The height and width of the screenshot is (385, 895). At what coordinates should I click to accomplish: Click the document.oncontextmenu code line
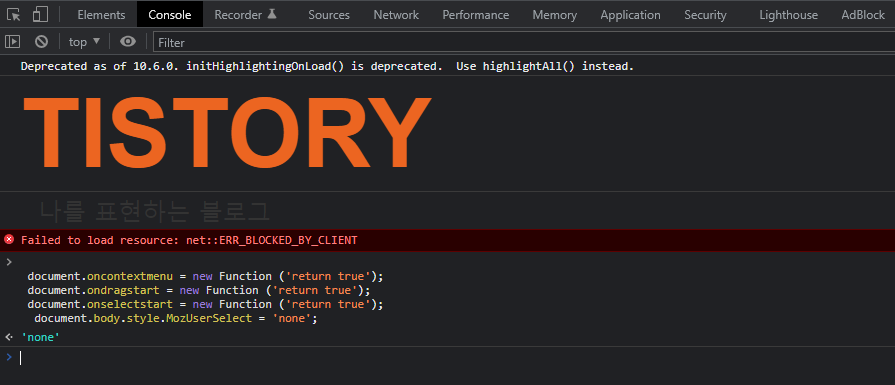(205, 276)
